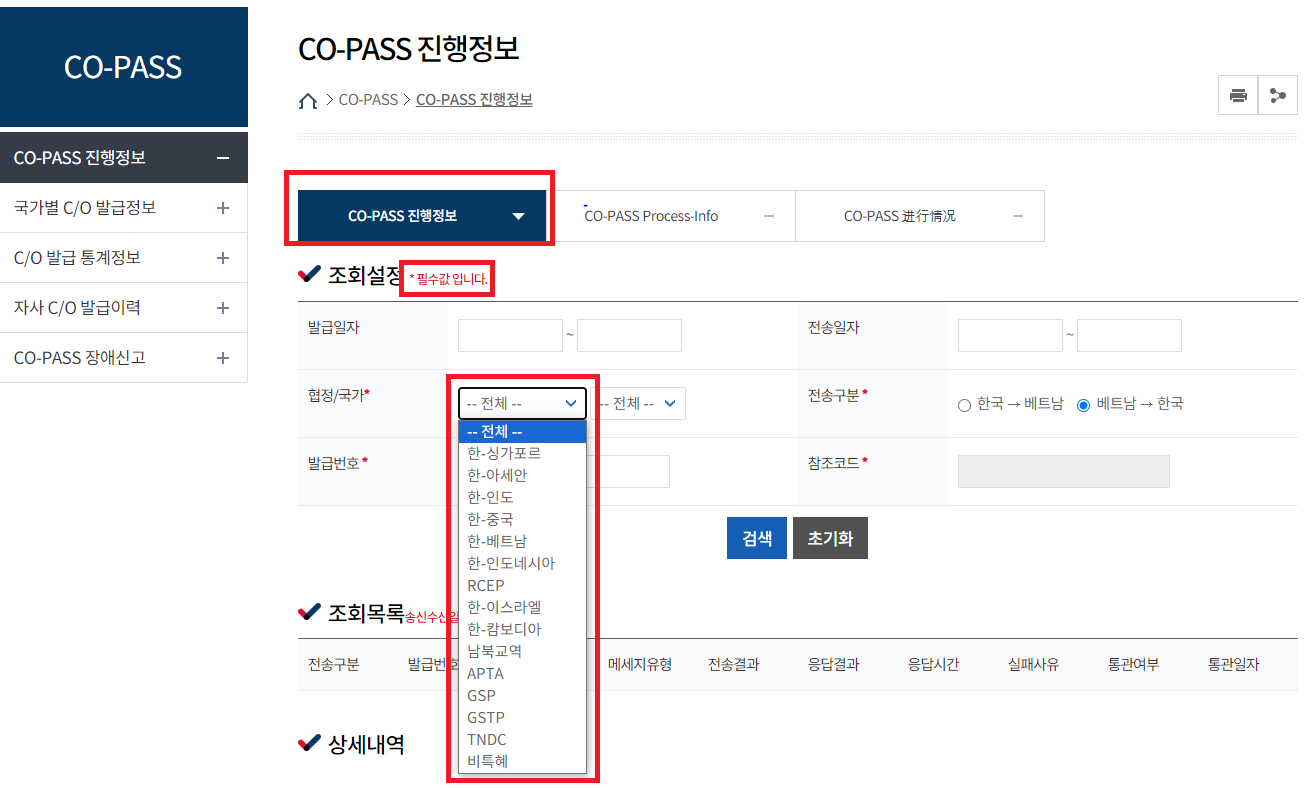This screenshot has height=788, width=1308.
Task: Click the 협정 dropdown showing -- 전체 --
Action: 522,403
